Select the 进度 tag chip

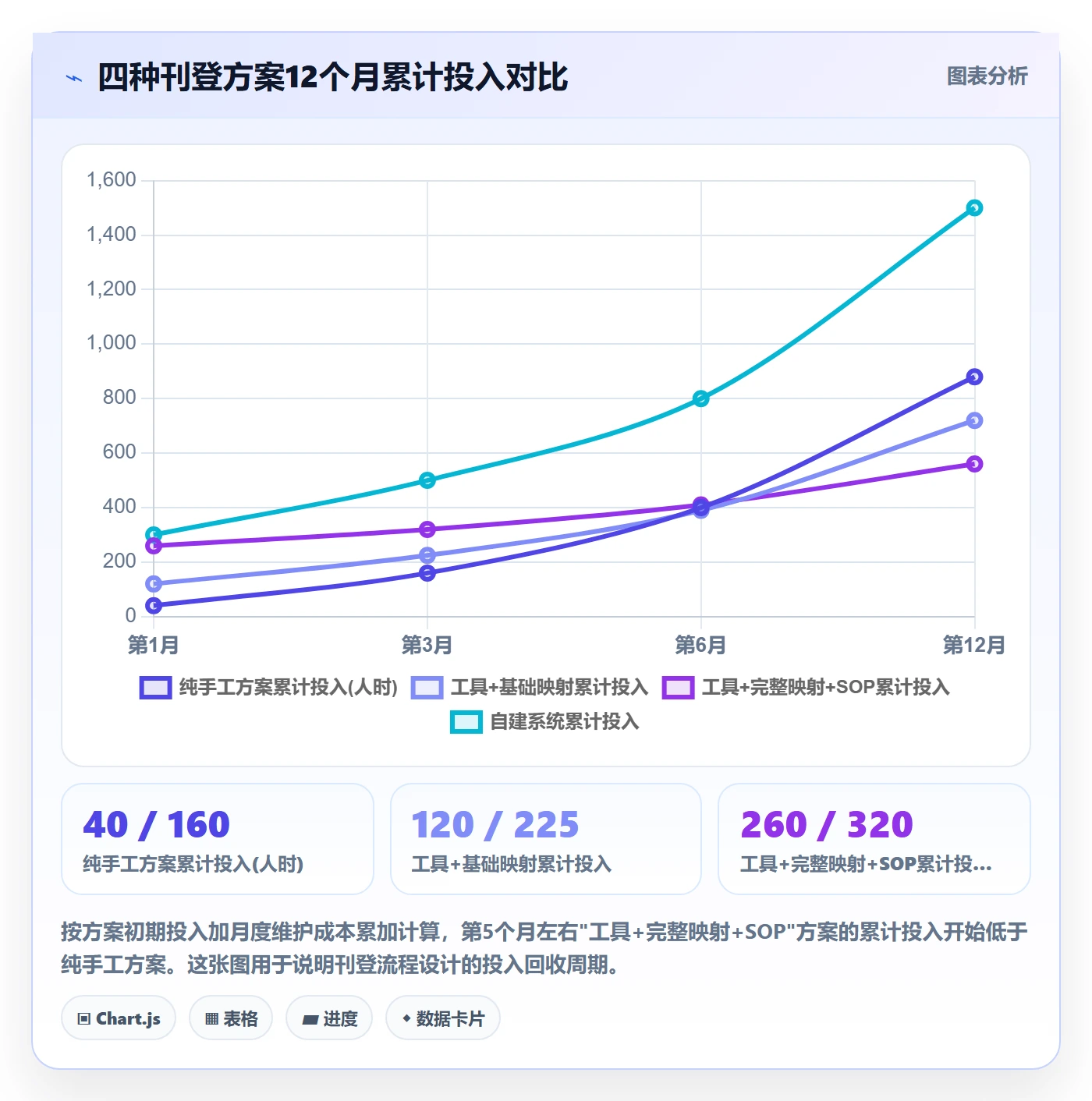(x=329, y=1018)
